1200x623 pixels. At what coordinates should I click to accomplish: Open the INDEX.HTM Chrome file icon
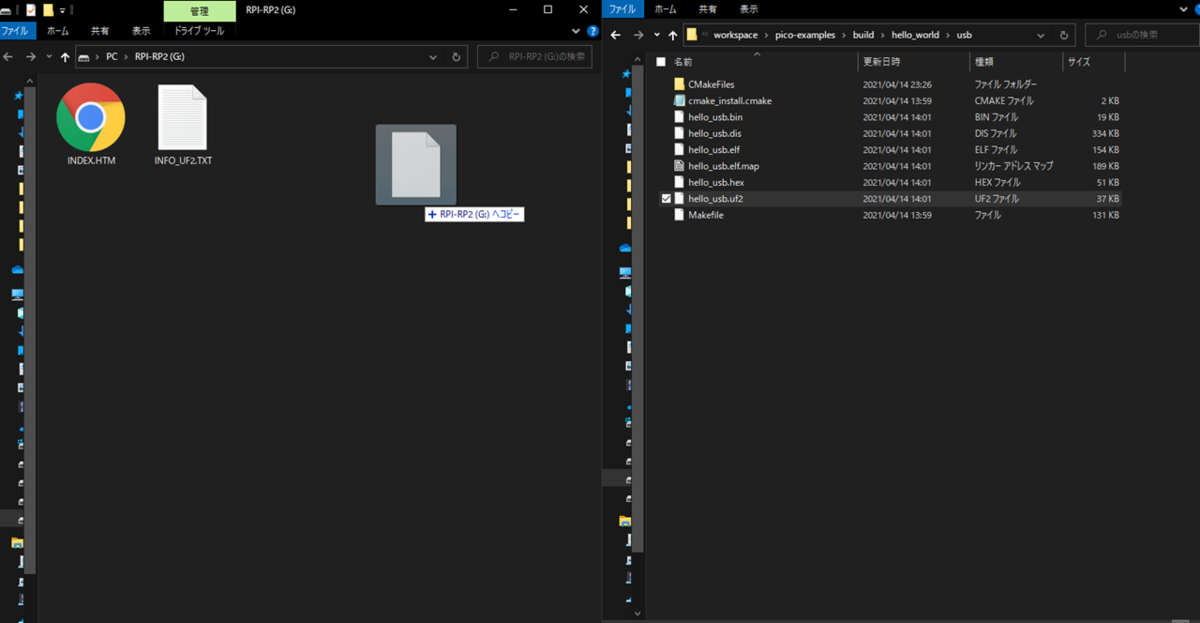point(91,117)
